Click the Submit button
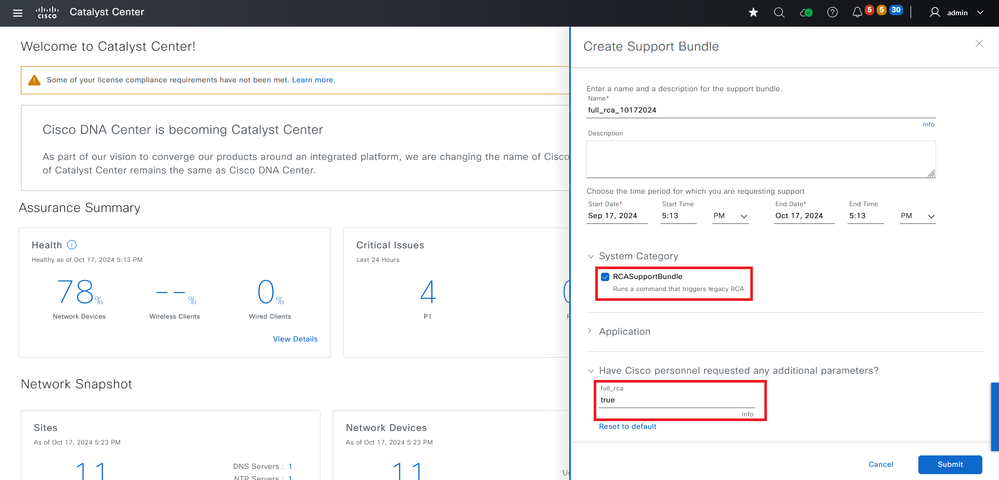The height and width of the screenshot is (480, 999). (x=950, y=465)
